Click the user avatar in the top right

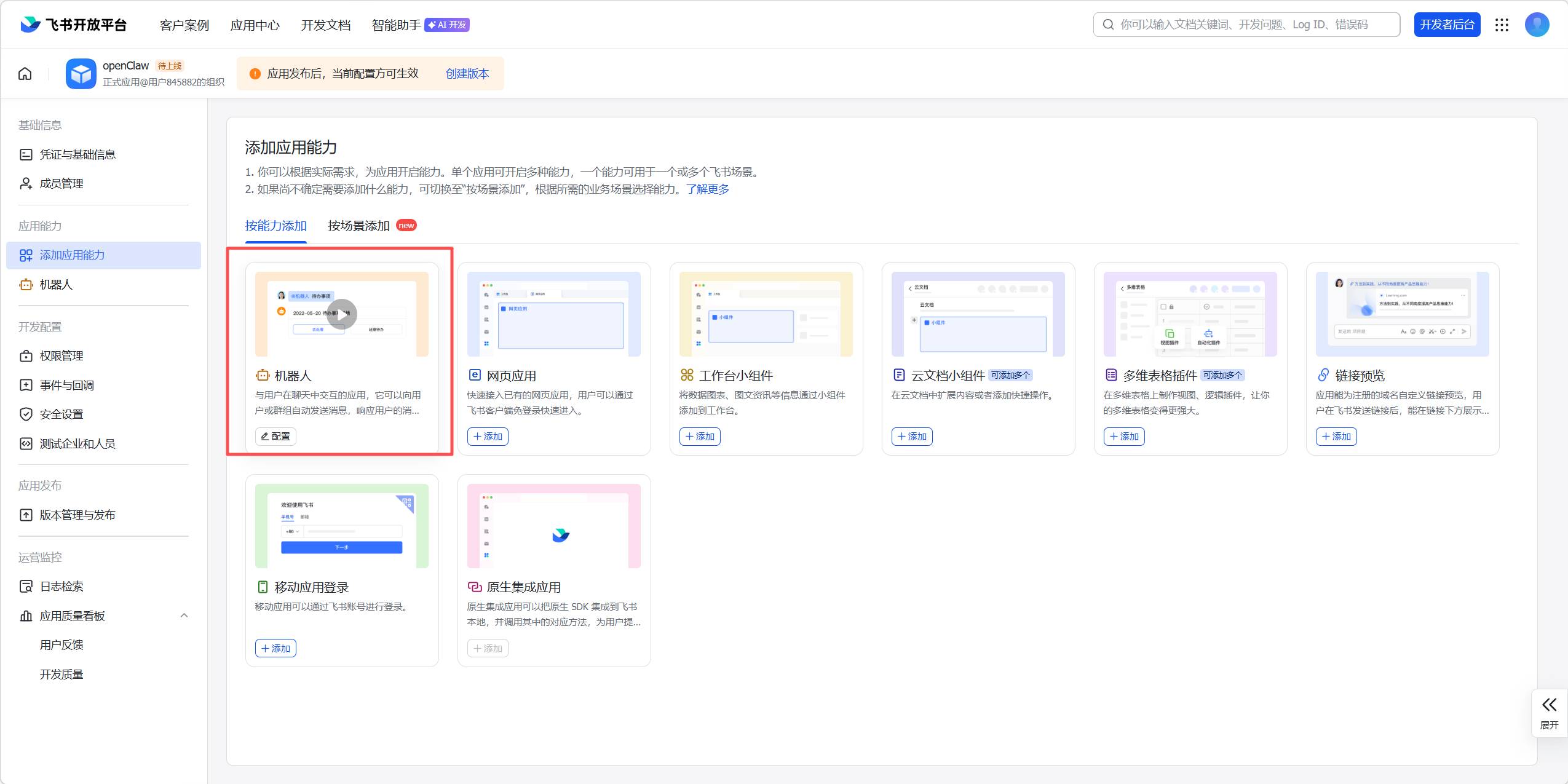pyautogui.click(x=1537, y=25)
